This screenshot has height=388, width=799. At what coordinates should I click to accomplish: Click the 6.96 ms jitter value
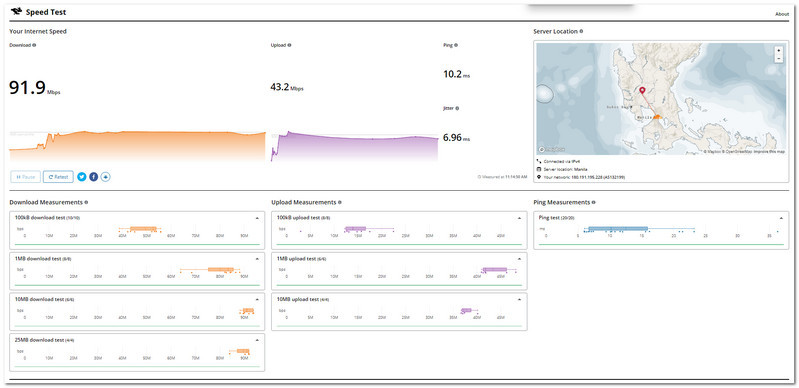tap(457, 138)
